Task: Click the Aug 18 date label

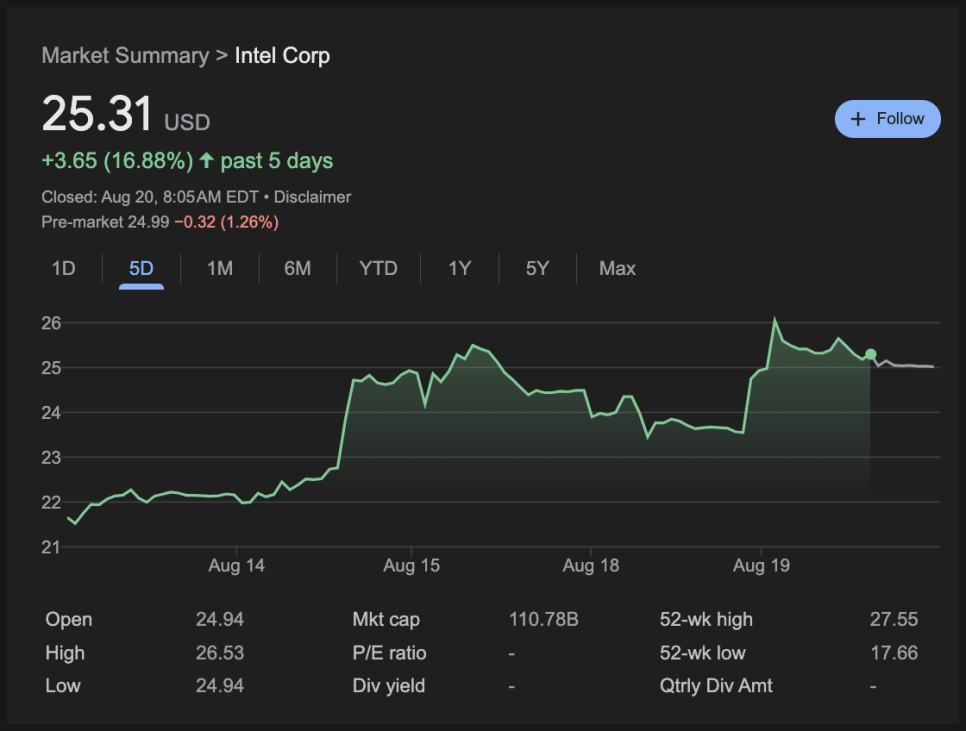Action: [x=591, y=565]
